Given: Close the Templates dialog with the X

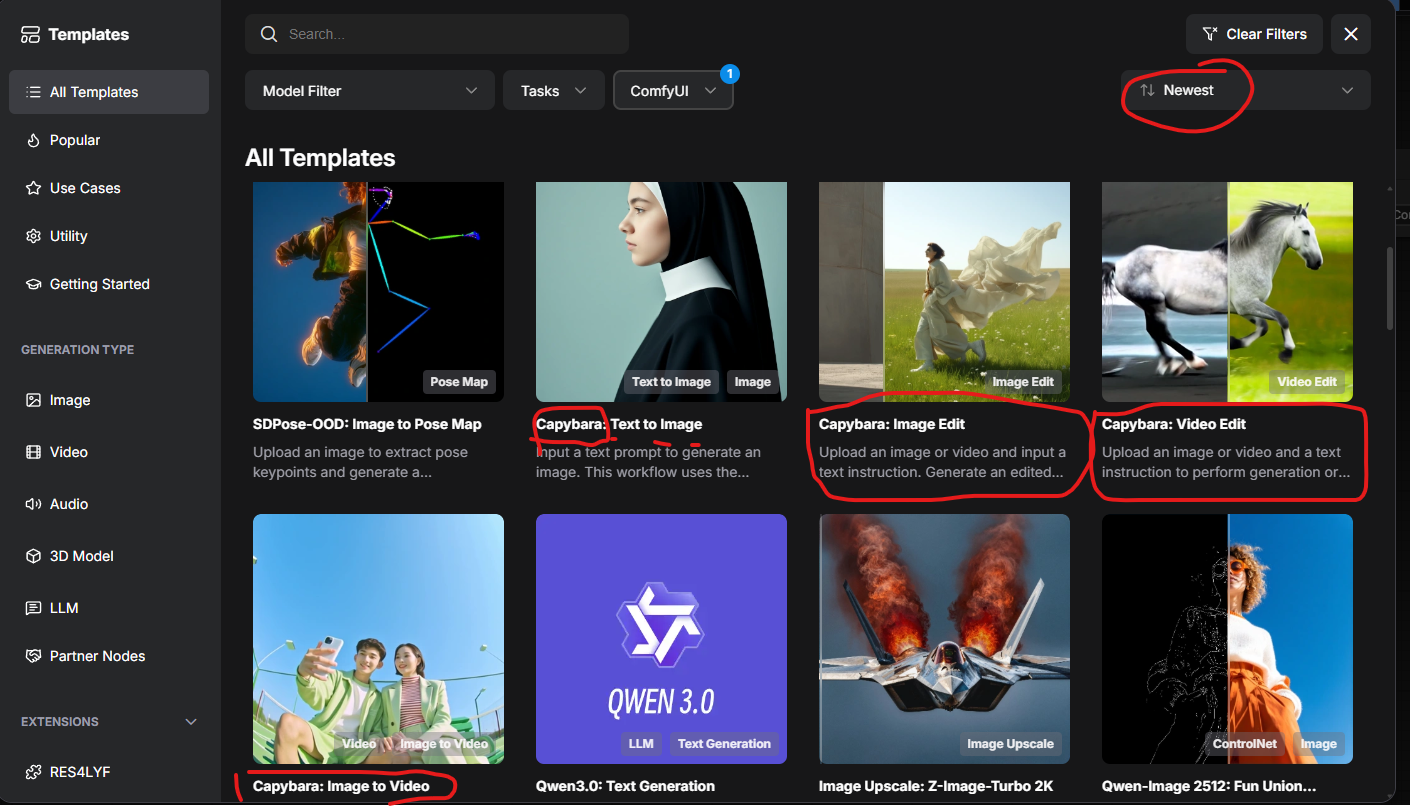Looking at the screenshot, I should (x=1351, y=34).
